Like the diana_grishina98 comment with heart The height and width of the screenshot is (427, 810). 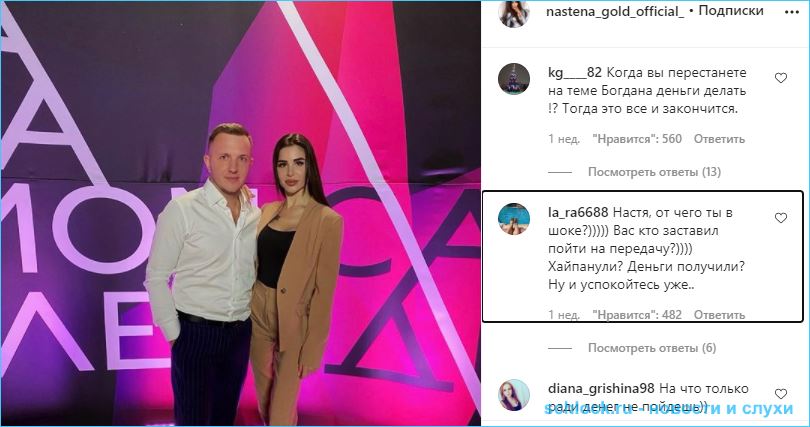click(781, 394)
